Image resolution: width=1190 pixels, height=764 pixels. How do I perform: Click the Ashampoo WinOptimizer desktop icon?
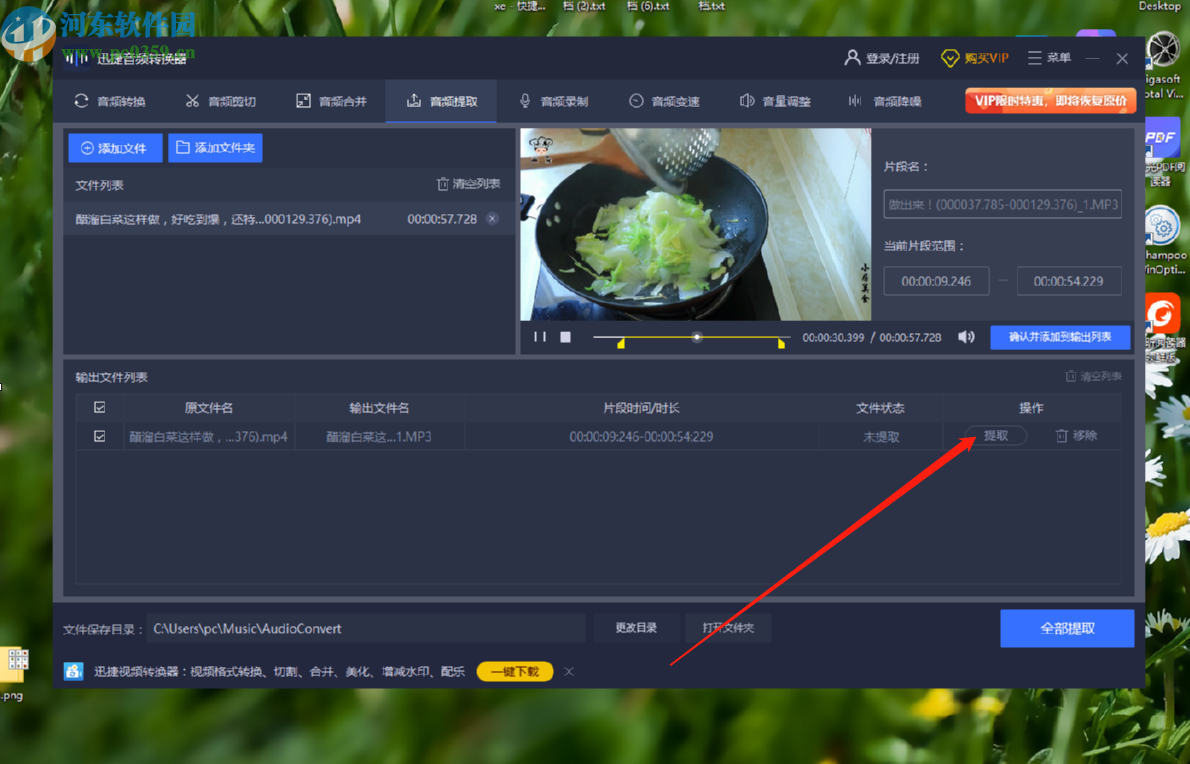pyautogui.click(x=1163, y=241)
